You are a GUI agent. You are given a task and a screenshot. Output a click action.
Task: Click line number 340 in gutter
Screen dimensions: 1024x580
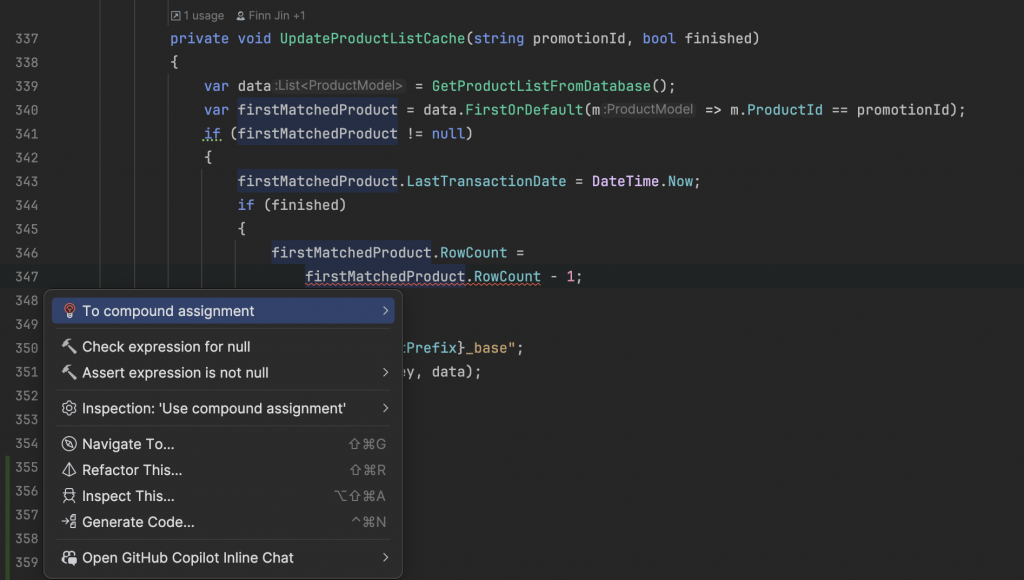26,110
